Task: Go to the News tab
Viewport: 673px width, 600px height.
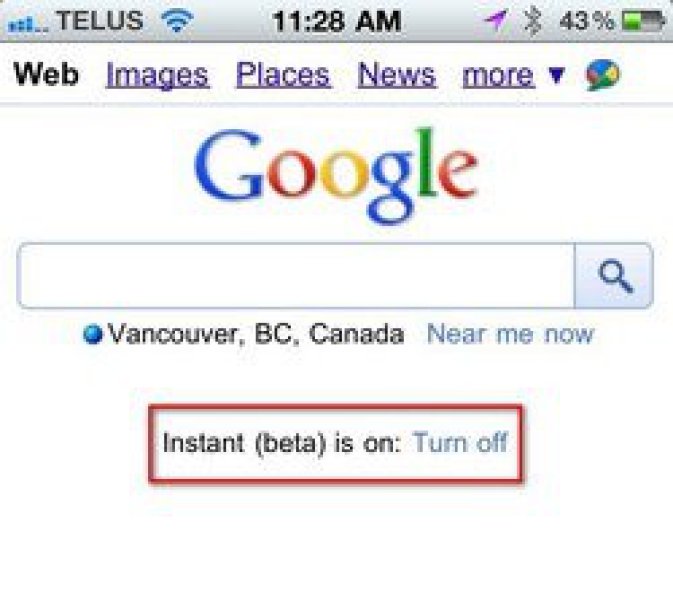Action: pyautogui.click(x=397, y=75)
